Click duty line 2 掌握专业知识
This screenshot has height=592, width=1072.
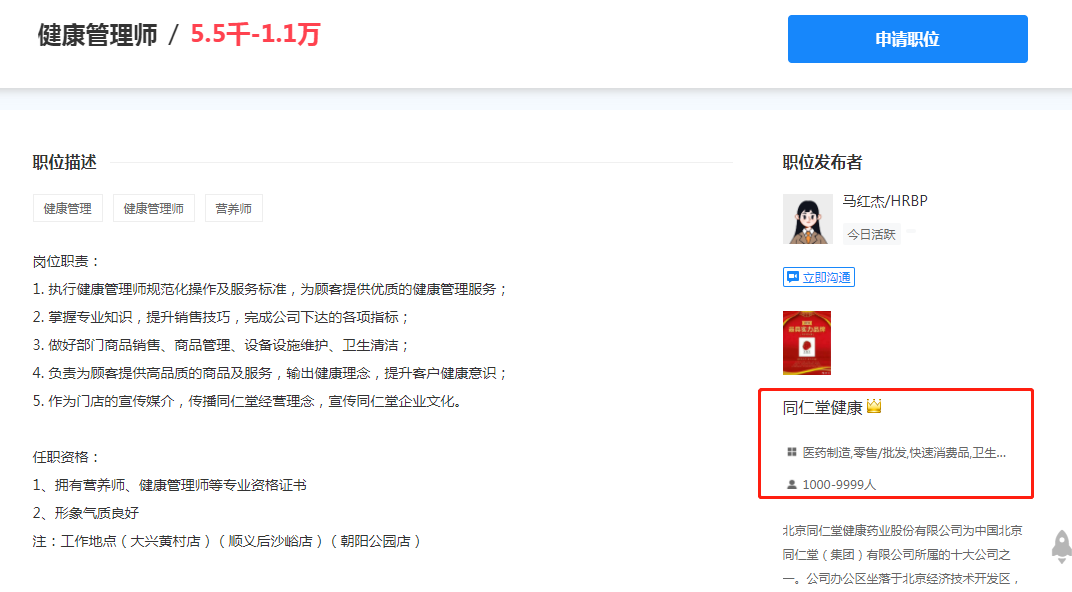221,317
